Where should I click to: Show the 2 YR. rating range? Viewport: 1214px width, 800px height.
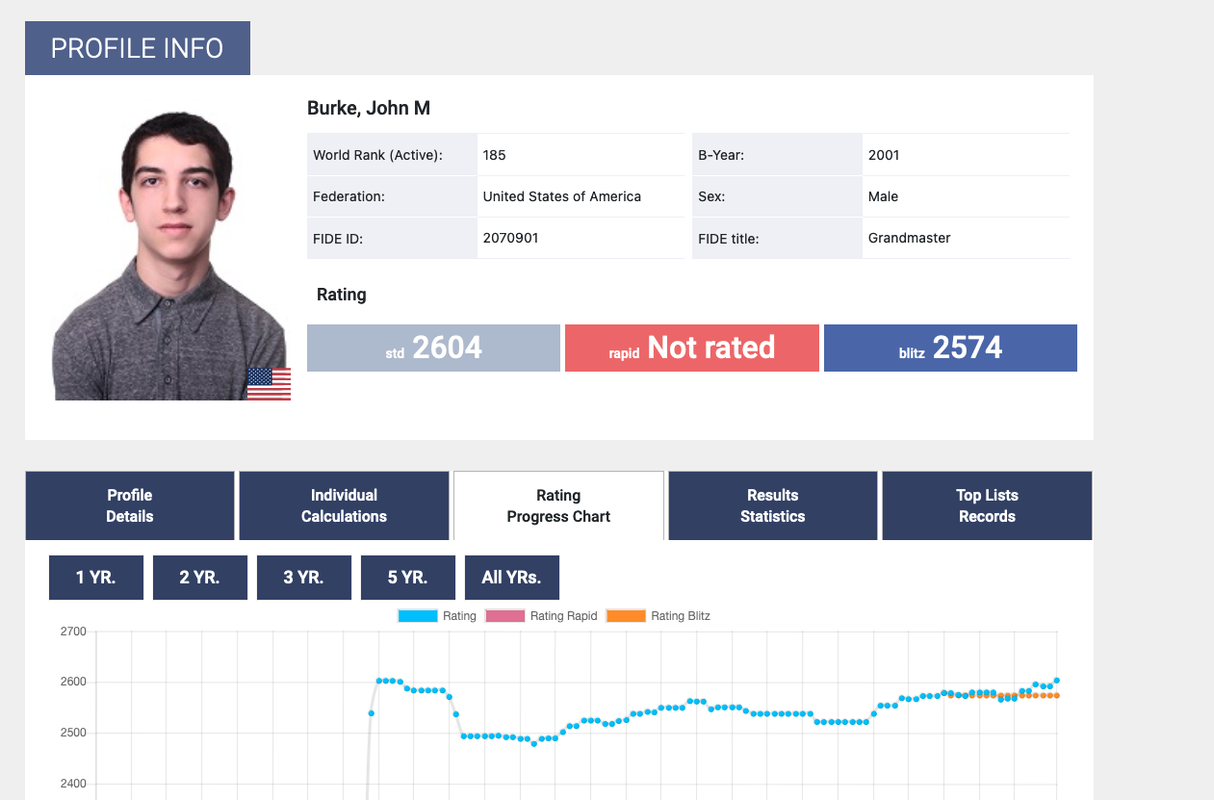(x=200, y=578)
